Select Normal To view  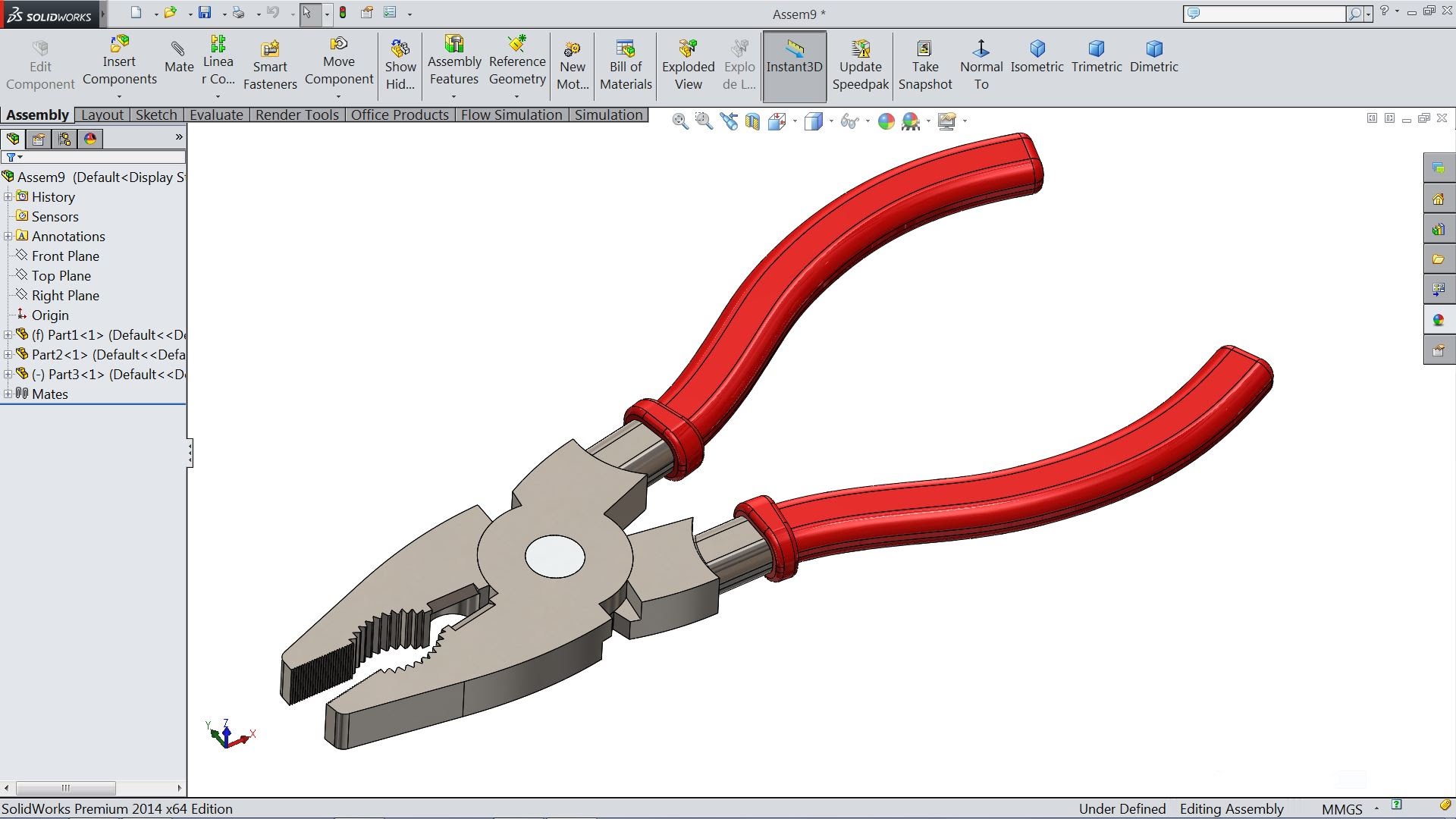[x=981, y=66]
